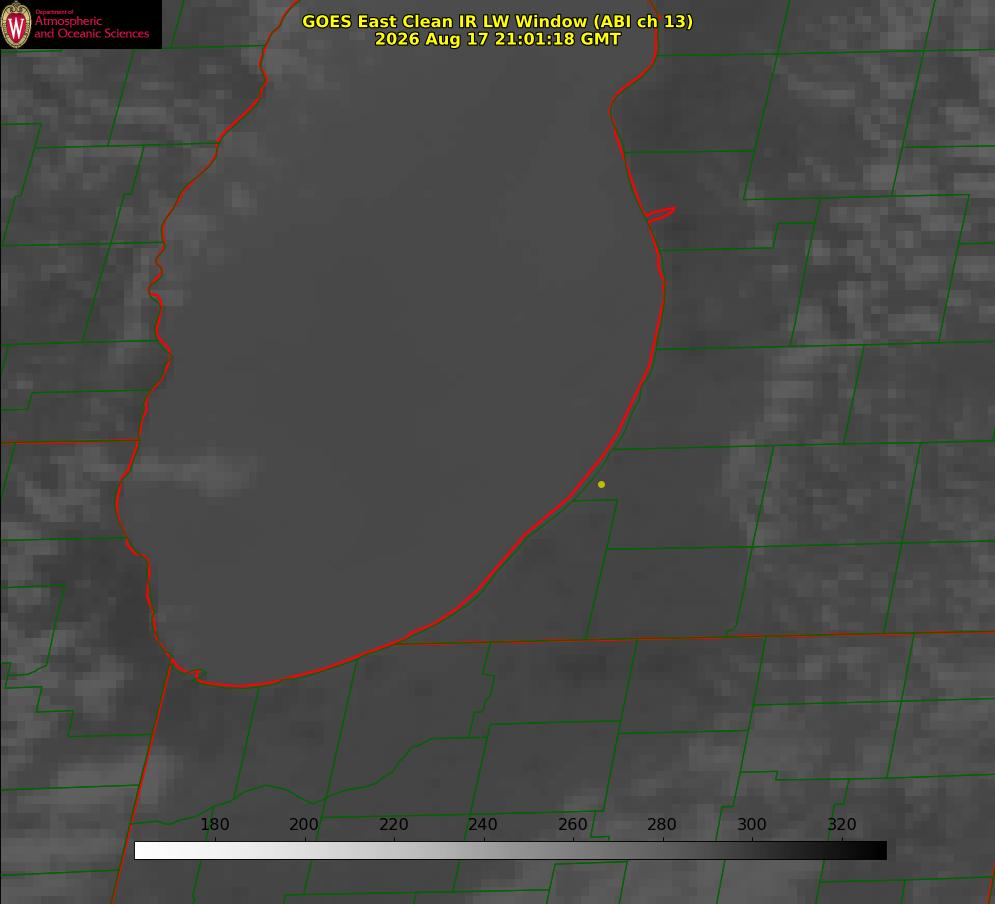
Task: Open the Atmospheric and Oceanic Sciences link
Action: click(92, 27)
